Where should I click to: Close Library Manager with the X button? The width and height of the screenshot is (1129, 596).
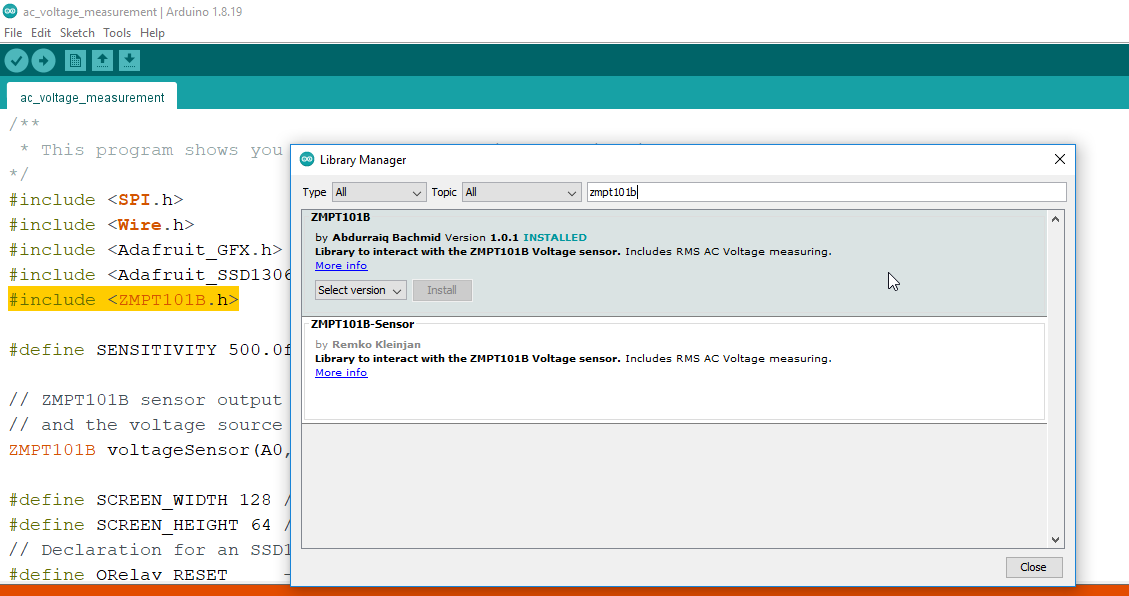click(x=1059, y=159)
